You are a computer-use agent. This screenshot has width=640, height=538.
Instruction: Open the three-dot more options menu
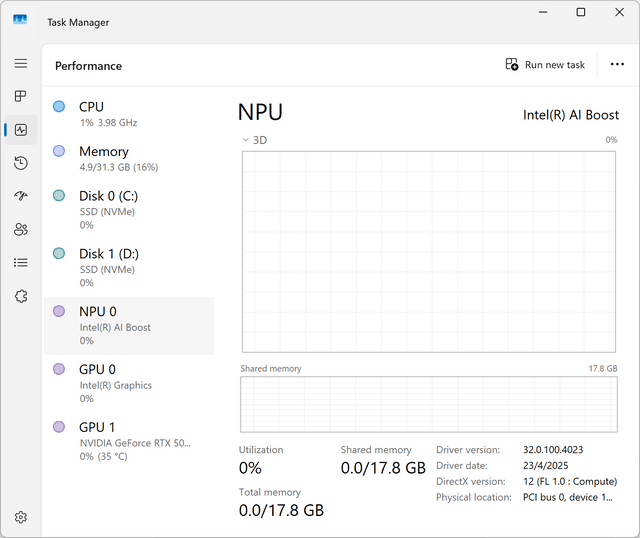click(617, 64)
